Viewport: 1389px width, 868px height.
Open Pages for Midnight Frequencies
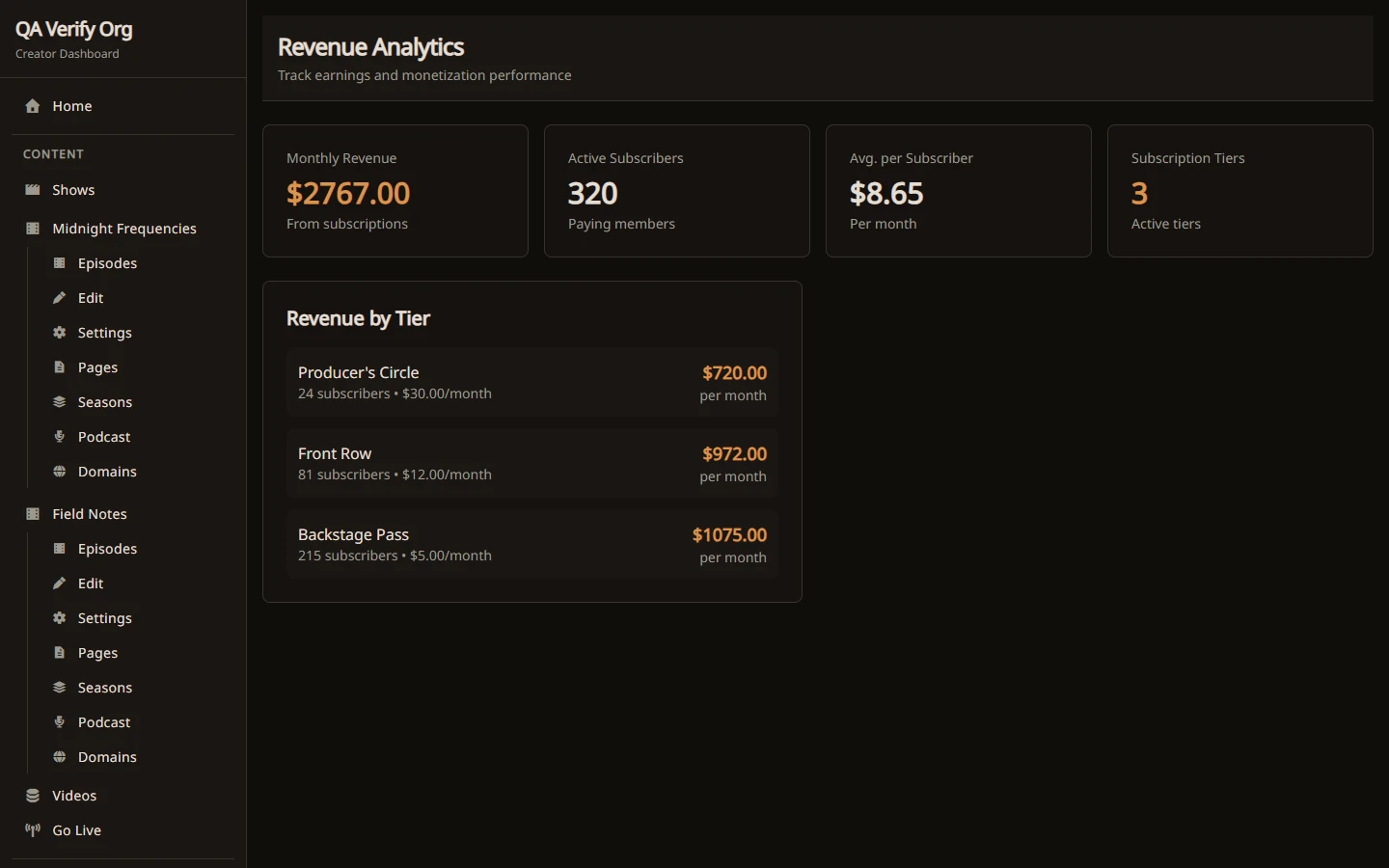[x=136, y=367]
